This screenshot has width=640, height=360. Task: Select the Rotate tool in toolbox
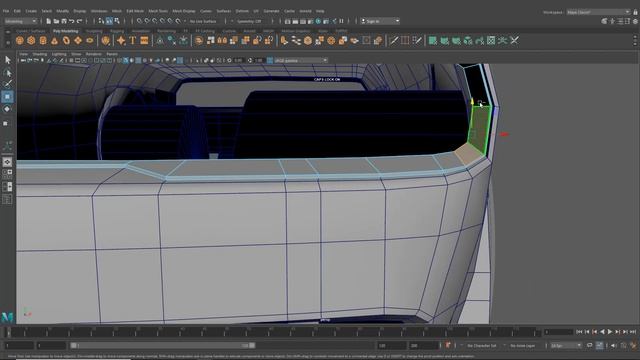(x=7, y=109)
